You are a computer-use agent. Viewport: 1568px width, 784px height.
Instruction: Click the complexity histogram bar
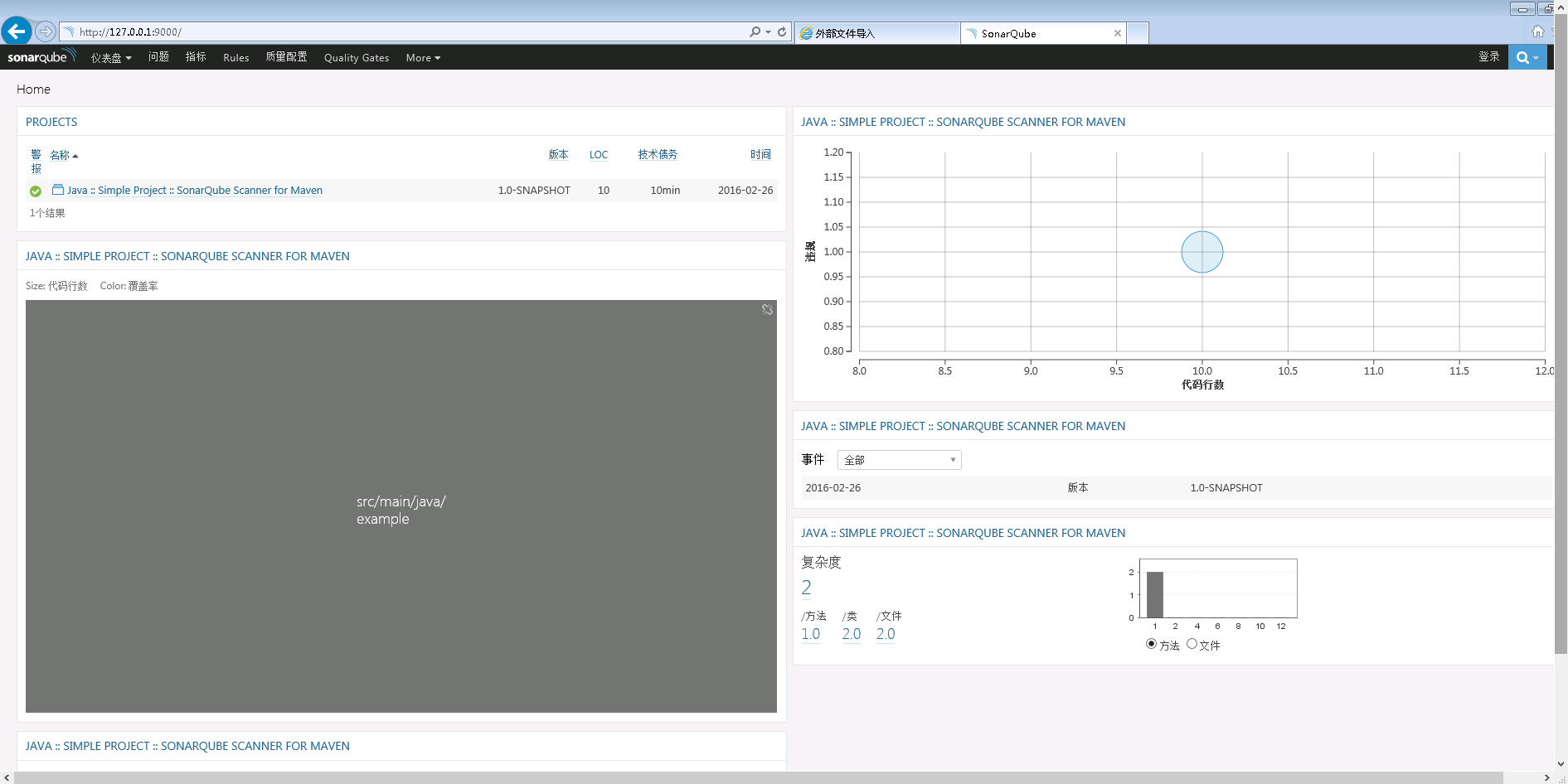click(x=1154, y=594)
